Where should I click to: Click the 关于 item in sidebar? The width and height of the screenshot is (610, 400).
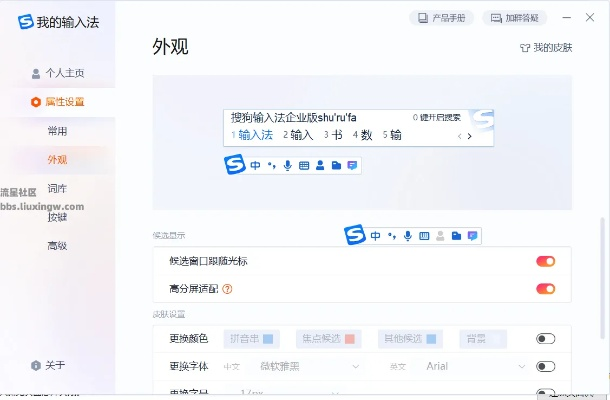[50, 365]
